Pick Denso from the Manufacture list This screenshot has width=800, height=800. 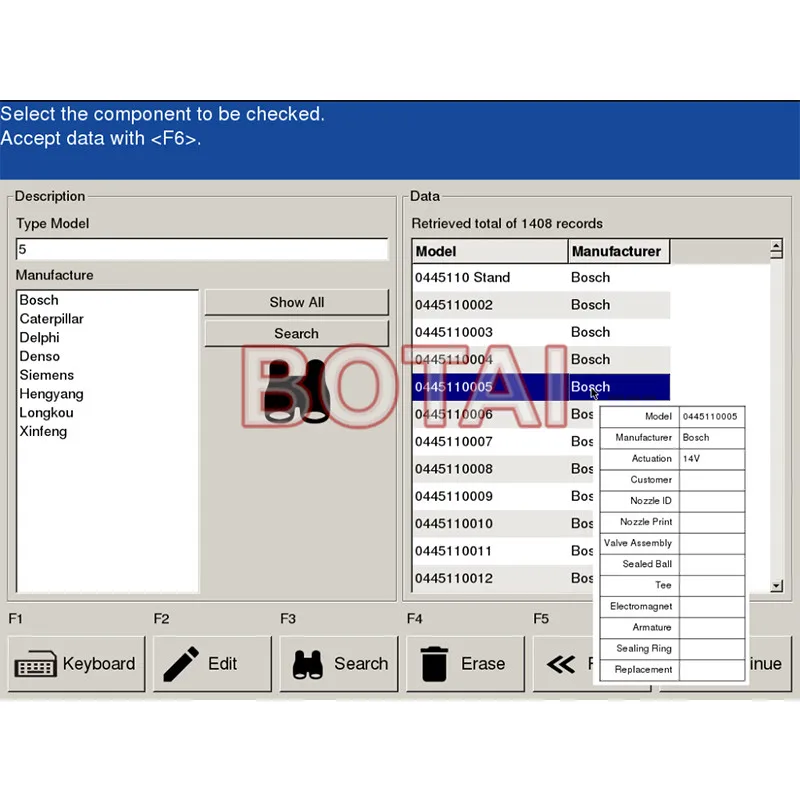tap(40, 356)
